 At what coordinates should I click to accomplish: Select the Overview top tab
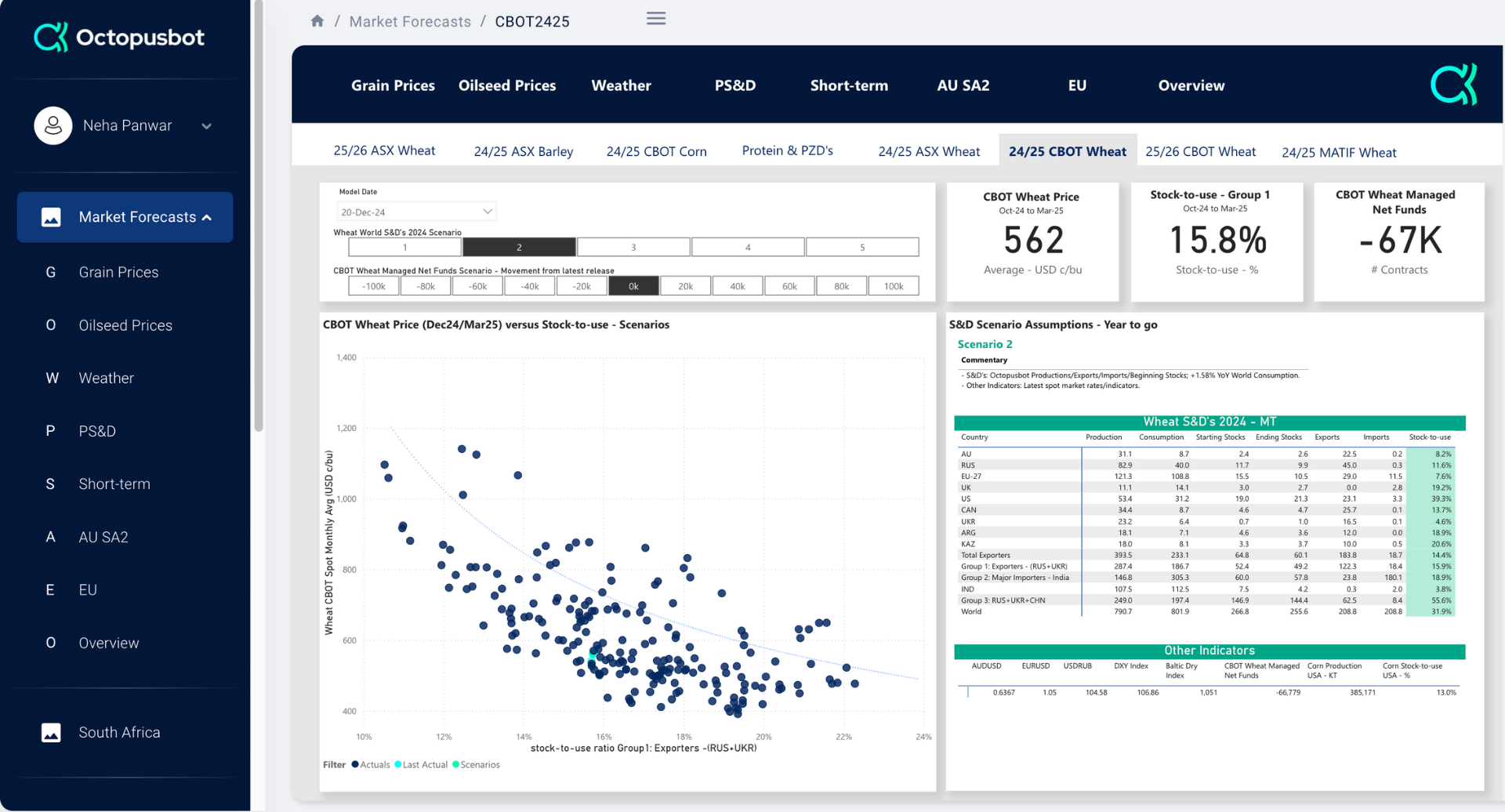pos(1191,85)
